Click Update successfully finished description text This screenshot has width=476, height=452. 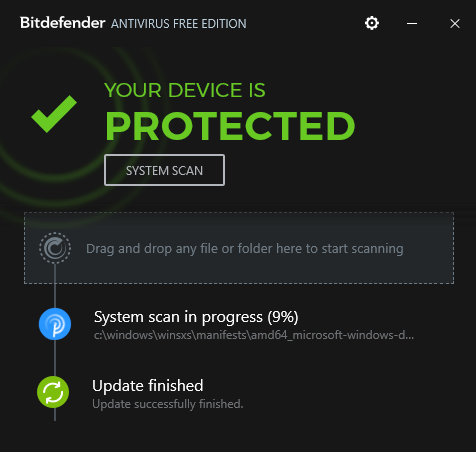coord(168,404)
